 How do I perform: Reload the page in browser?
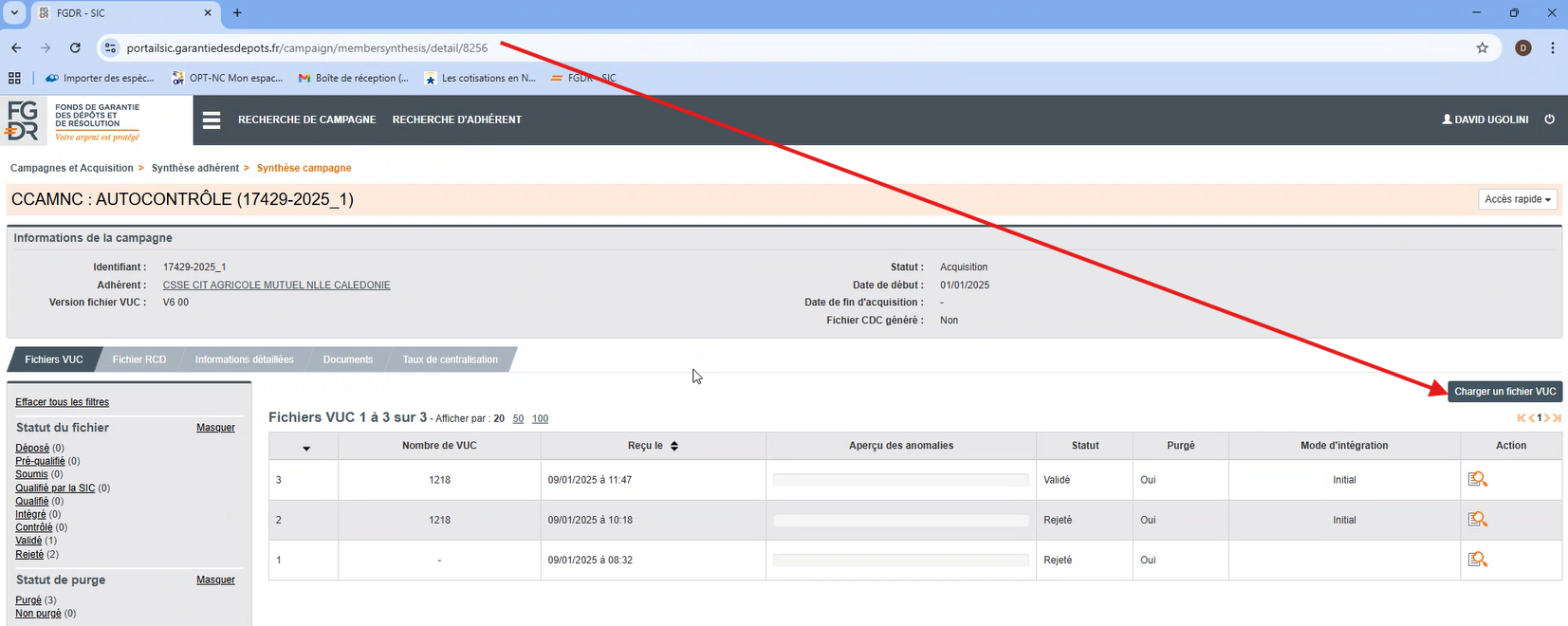[x=75, y=48]
